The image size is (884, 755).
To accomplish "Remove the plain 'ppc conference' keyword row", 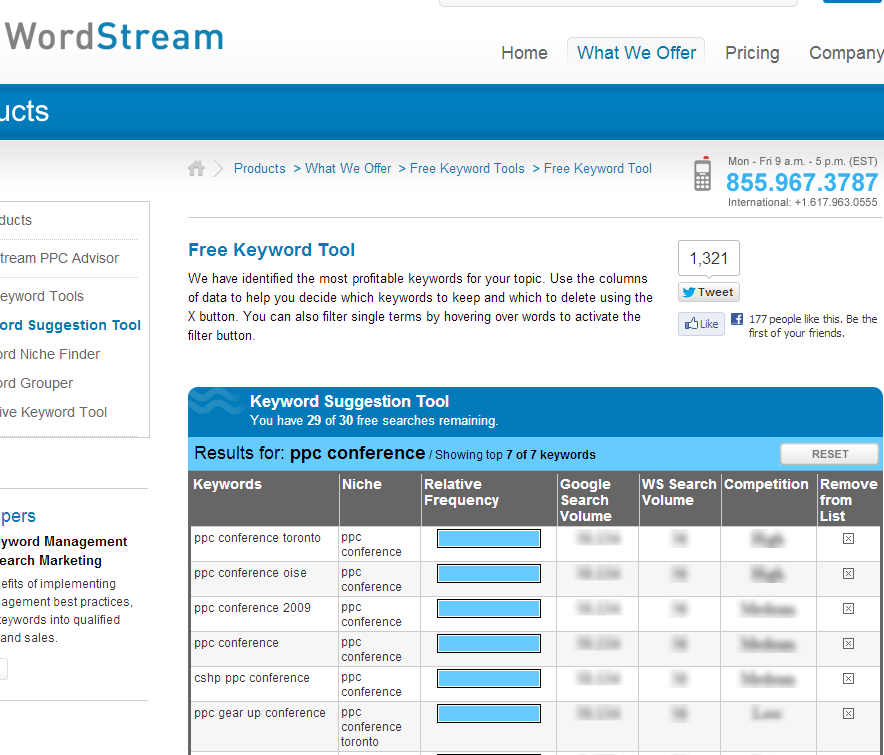I will point(848,643).
